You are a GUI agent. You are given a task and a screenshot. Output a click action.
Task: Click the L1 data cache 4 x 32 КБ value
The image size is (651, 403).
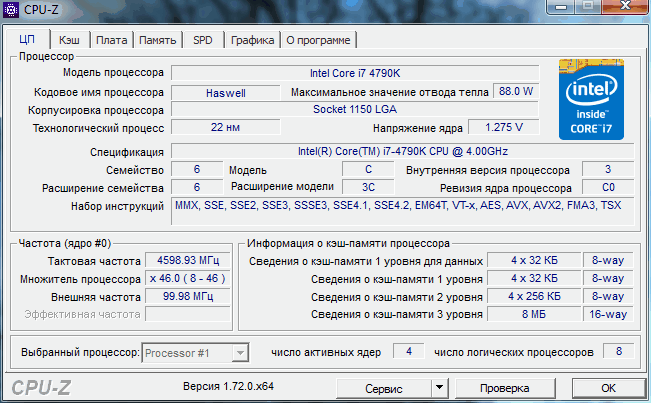[x=534, y=260]
